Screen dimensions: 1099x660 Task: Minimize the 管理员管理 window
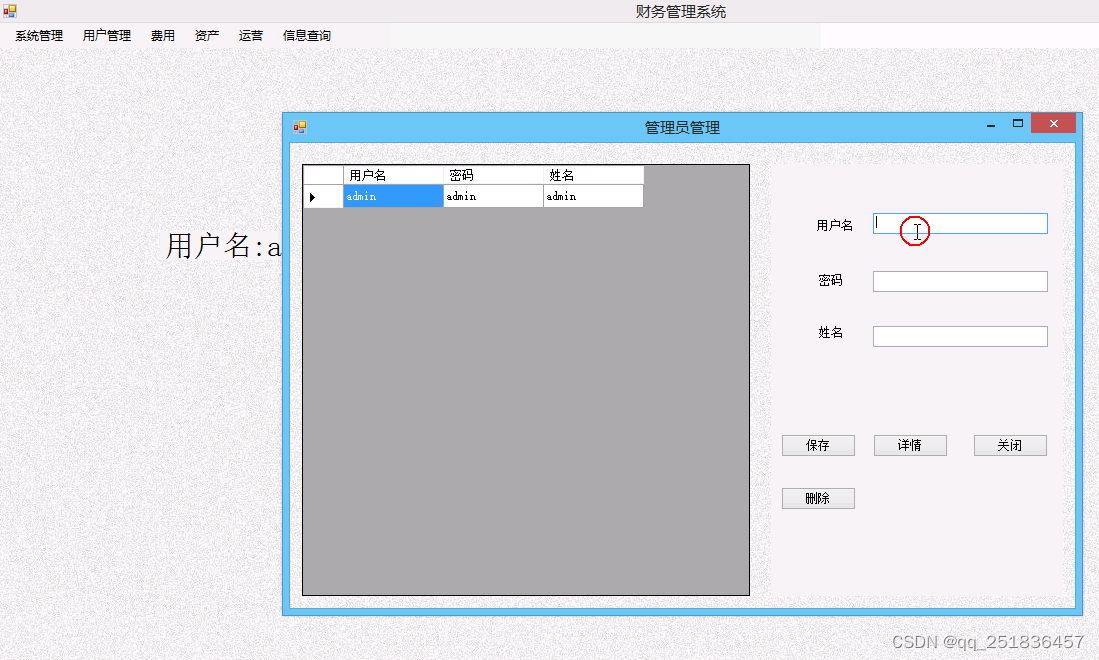click(x=991, y=123)
